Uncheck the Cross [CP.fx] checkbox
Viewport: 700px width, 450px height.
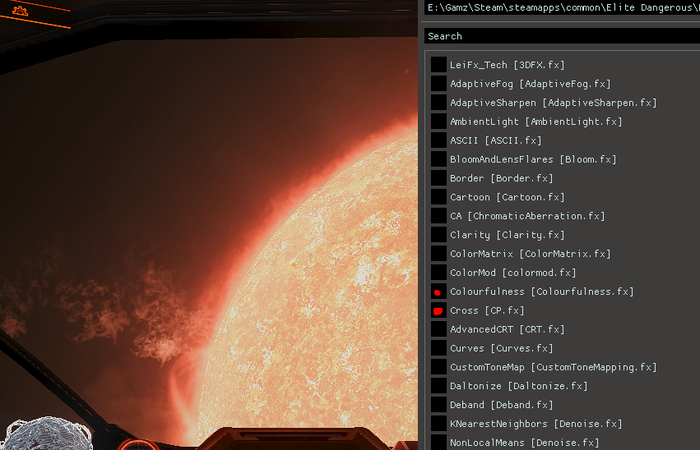click(438, 311)
